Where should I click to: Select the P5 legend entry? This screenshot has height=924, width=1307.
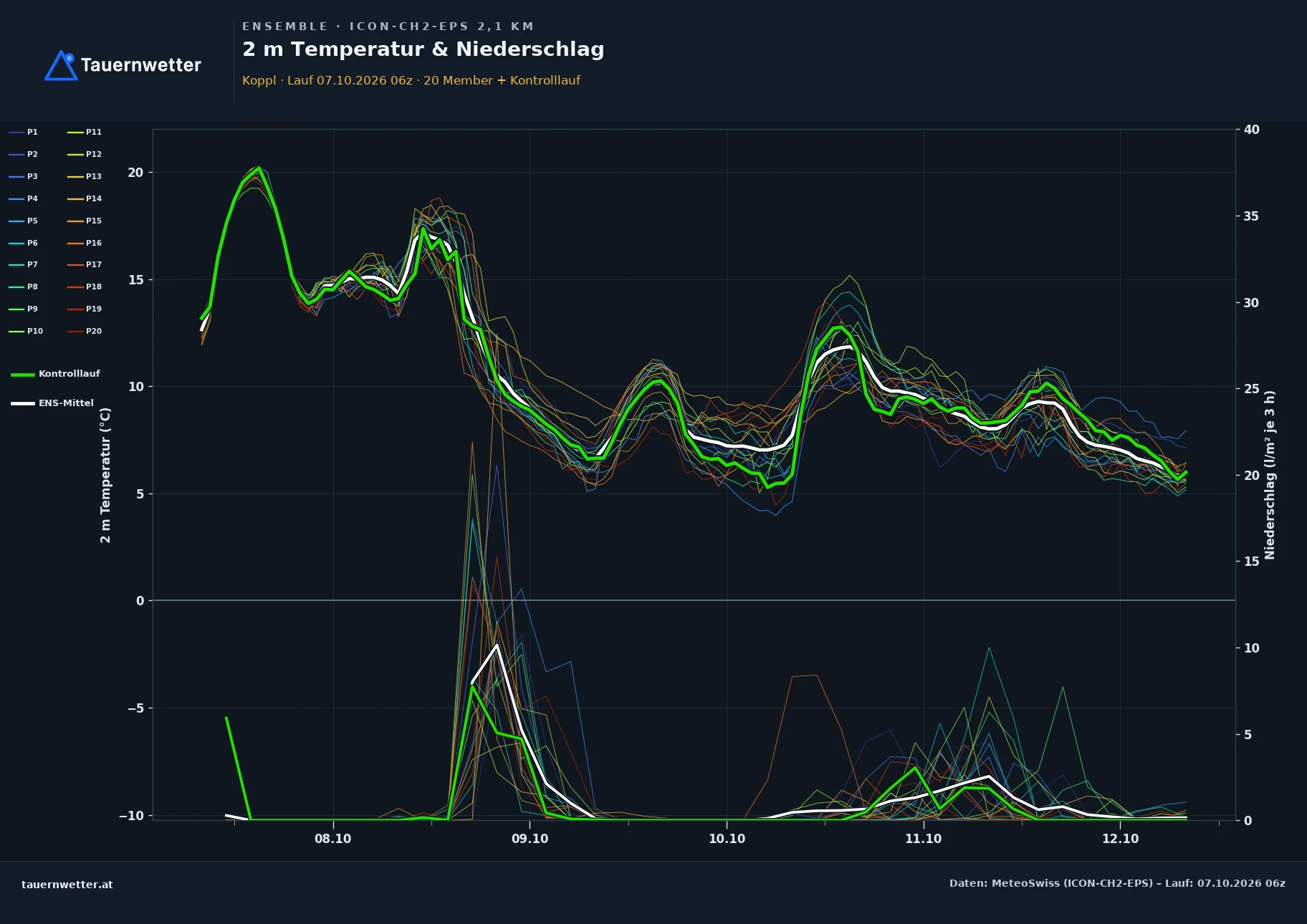coord(24,221)
